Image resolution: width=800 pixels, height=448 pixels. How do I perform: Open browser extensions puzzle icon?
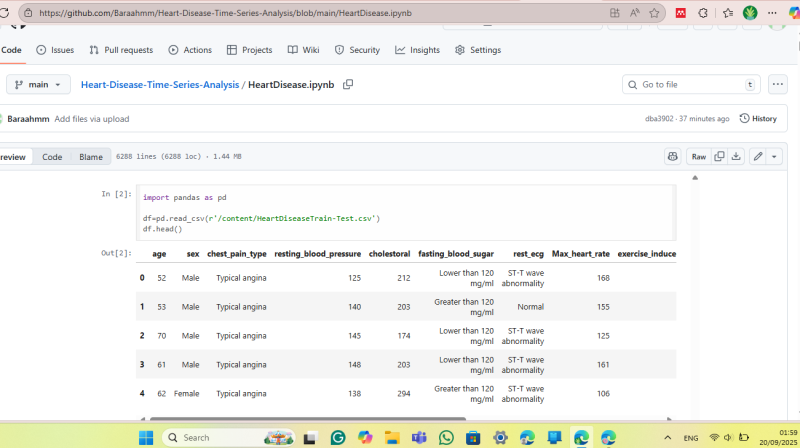703,13
